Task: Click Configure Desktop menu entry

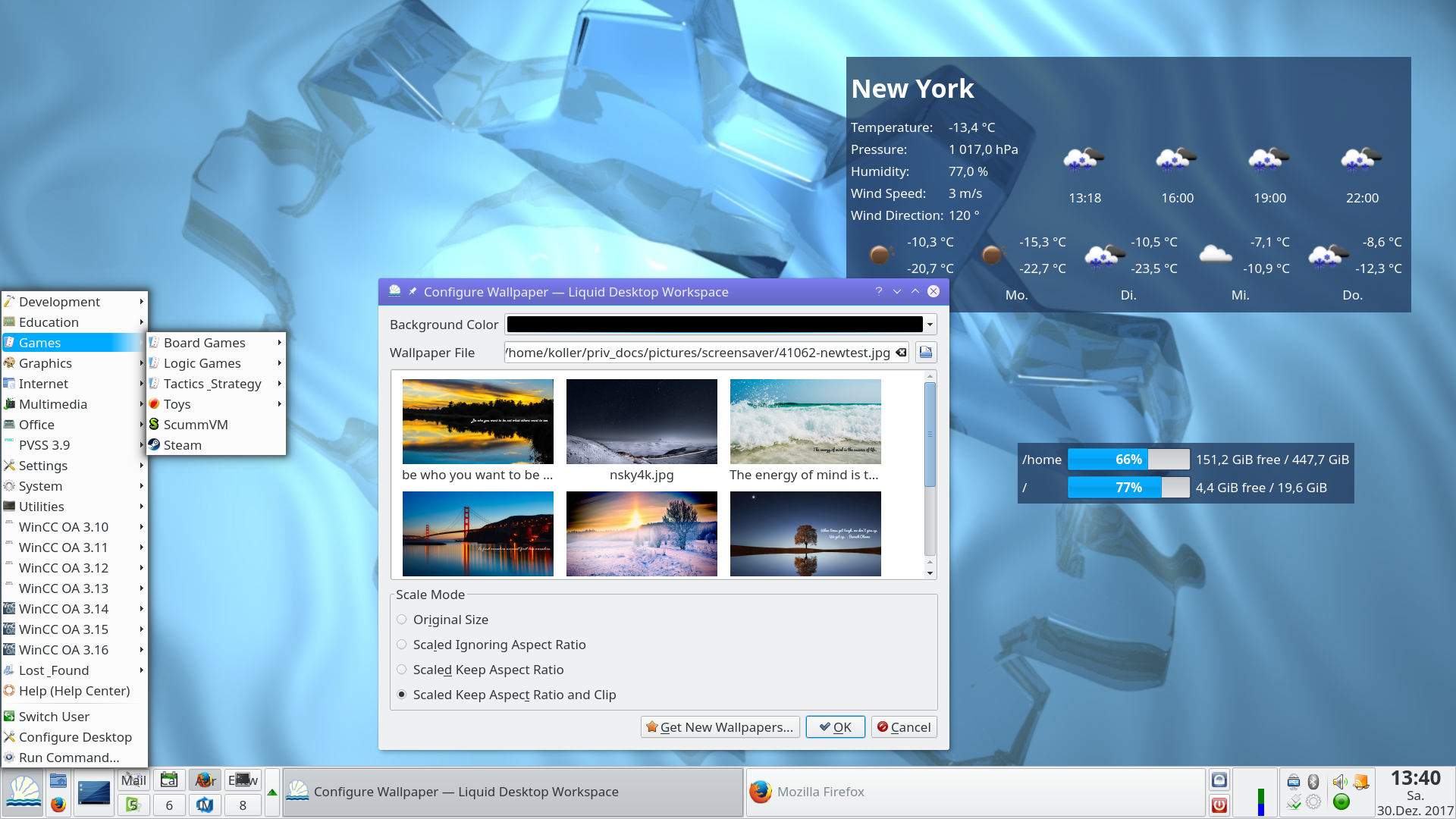Action: 74,737
